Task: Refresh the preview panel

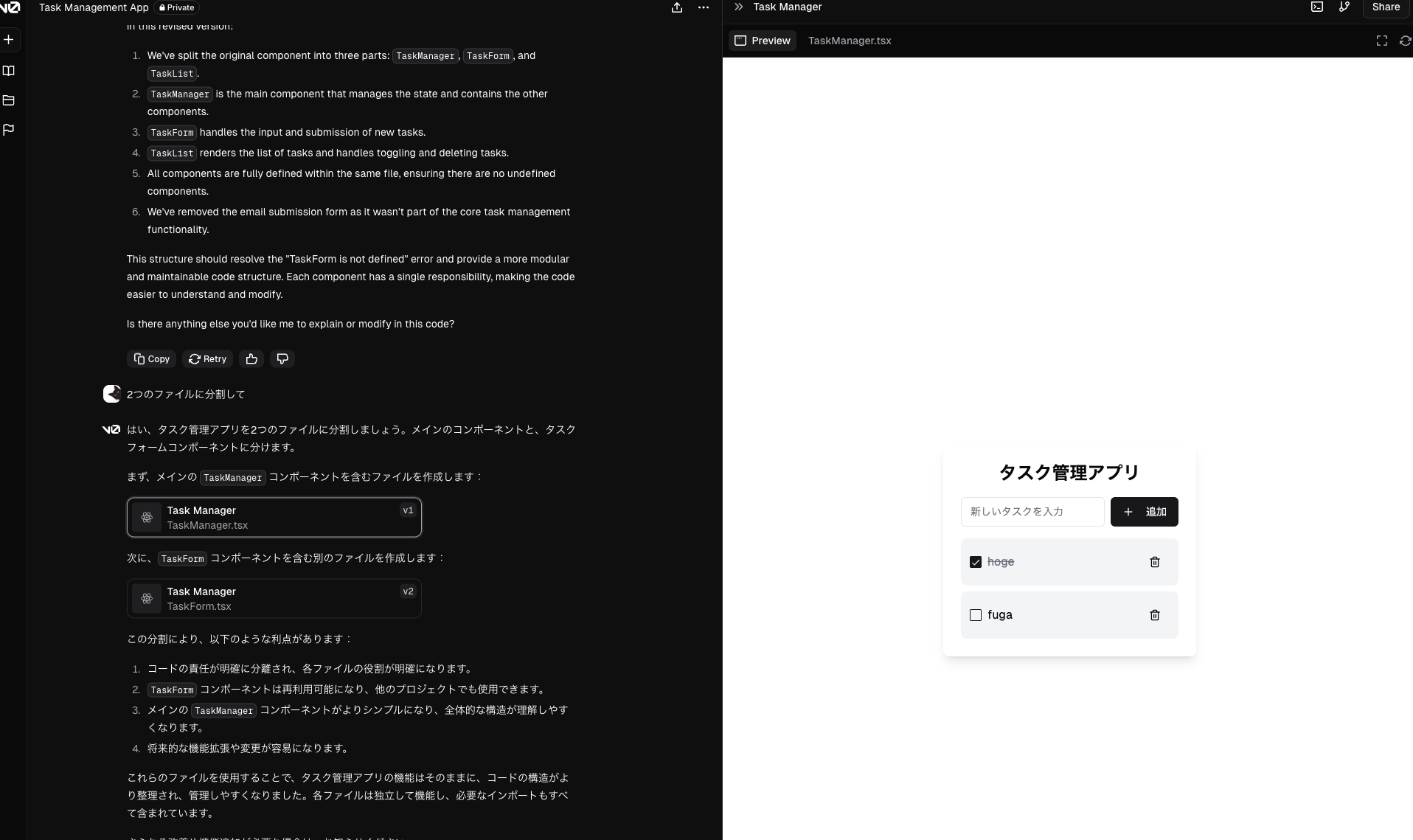Action: pos(1405,41)
